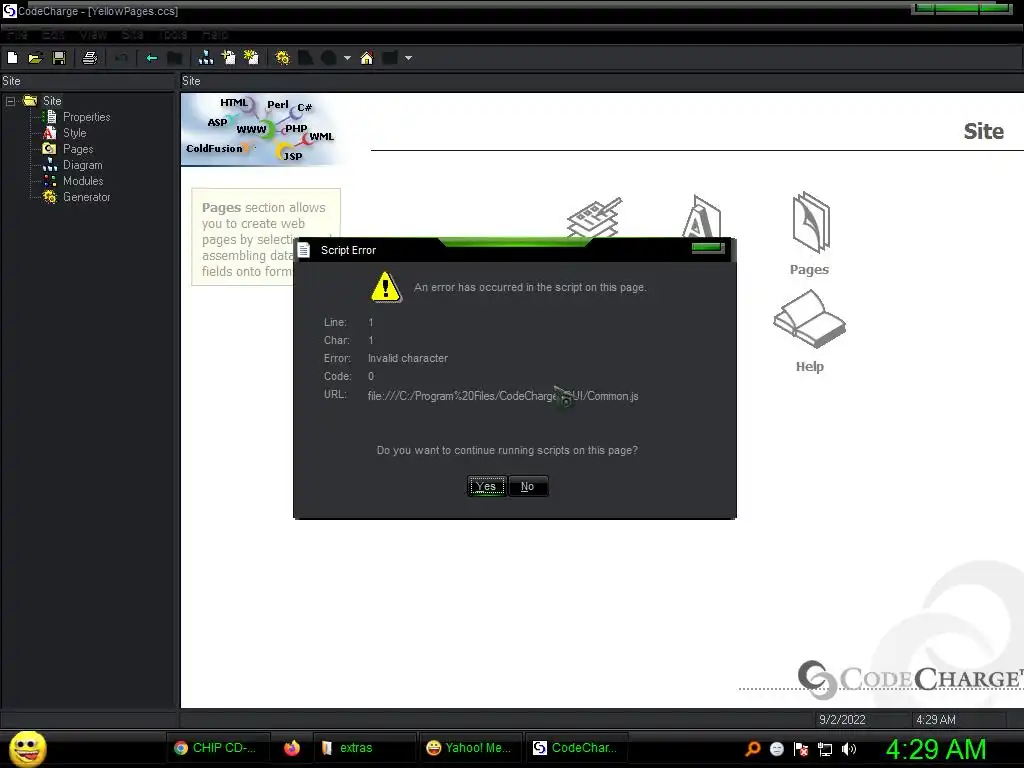
Task: Click the Home house toolbar icon
Action: pos(367,58)
